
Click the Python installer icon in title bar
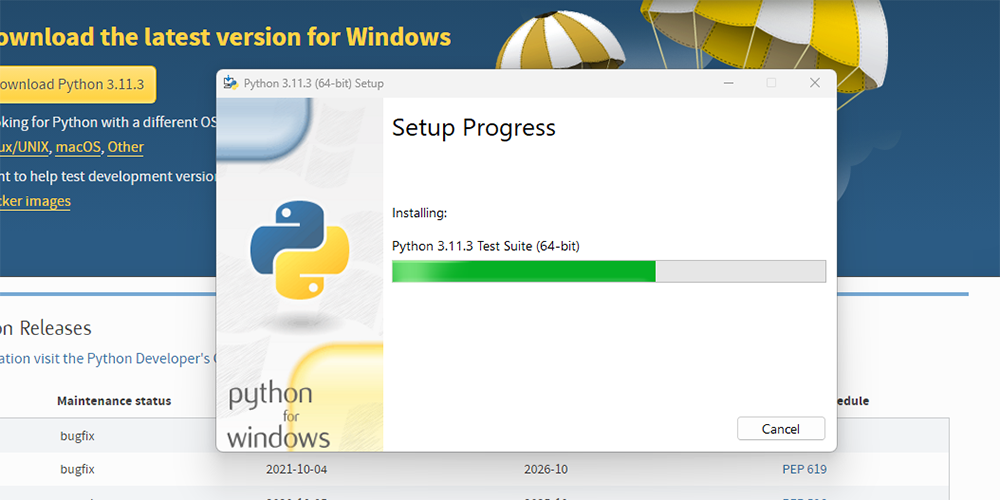230,83
